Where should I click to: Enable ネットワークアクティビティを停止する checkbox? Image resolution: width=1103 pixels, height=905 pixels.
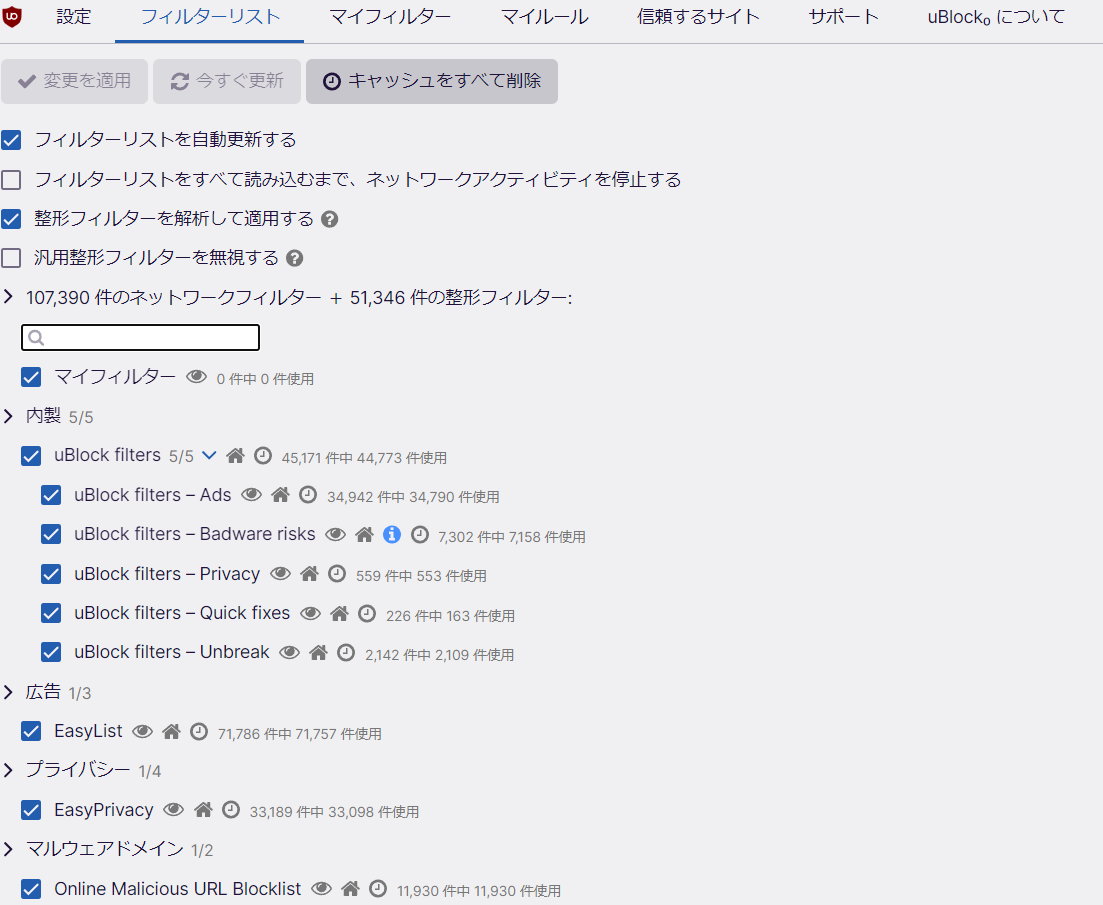(x=11, y=180)
